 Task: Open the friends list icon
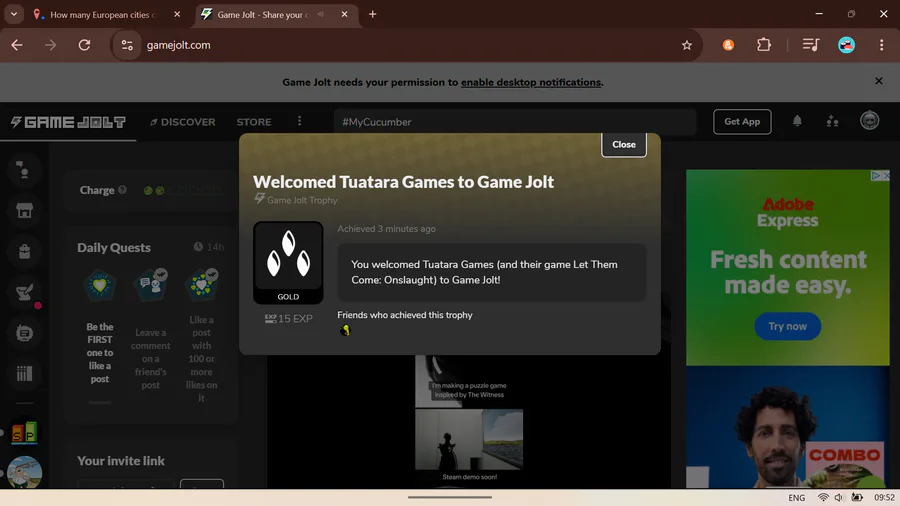click(x=832, y=121)
